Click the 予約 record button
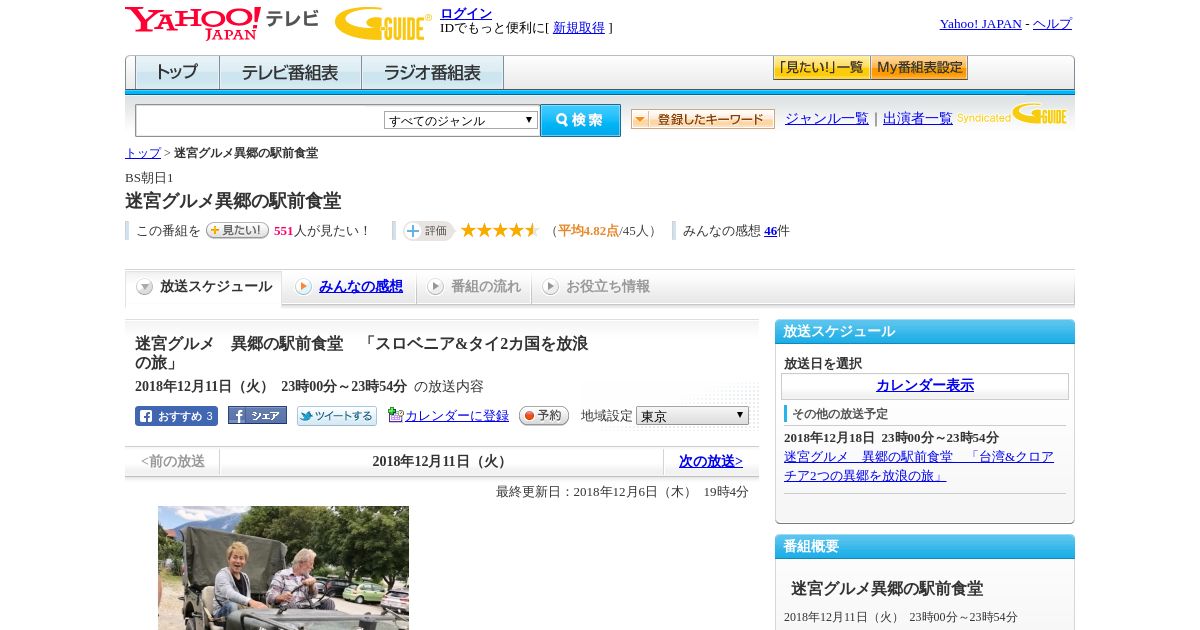 point(544,416)
